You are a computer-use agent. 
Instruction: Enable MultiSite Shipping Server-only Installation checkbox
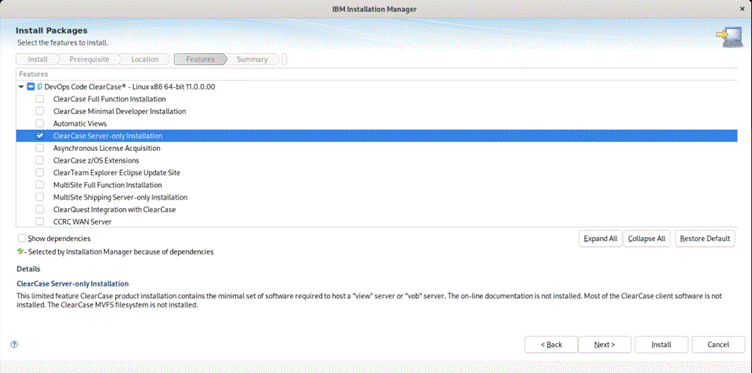[x=40, y=197]
